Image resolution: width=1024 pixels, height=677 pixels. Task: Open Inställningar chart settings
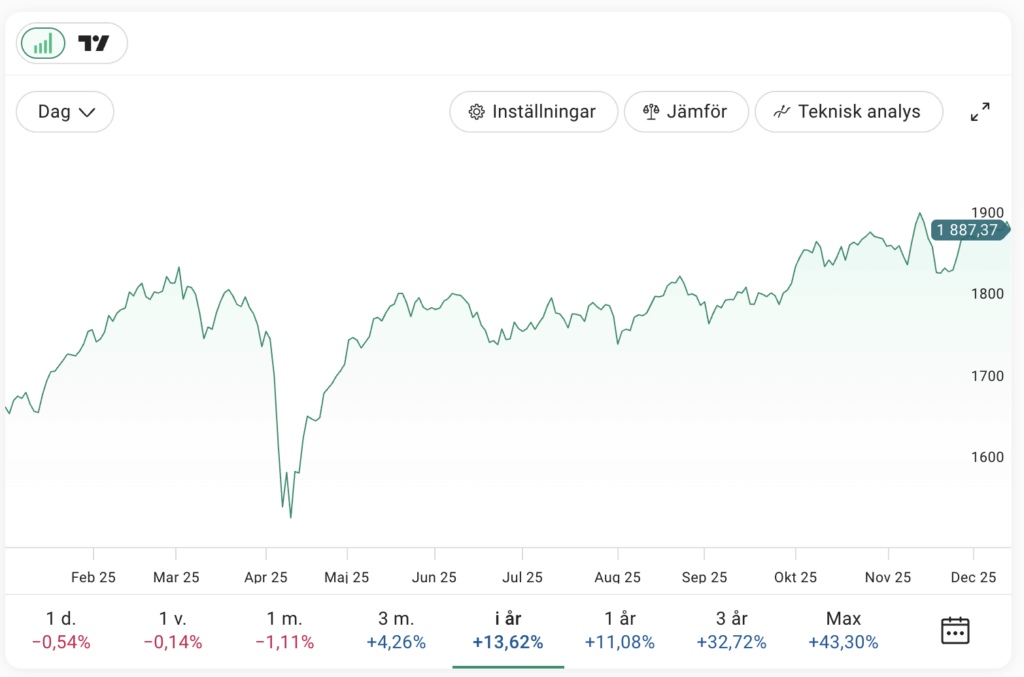532,112
